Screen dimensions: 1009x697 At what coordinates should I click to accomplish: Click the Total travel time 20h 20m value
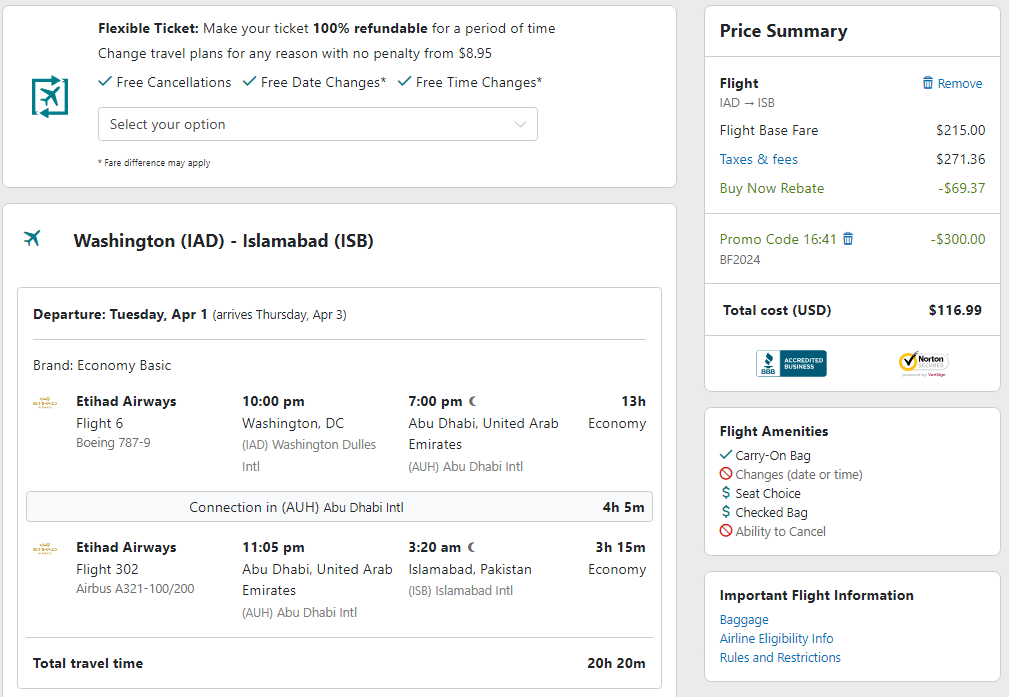tap(616, 663)
